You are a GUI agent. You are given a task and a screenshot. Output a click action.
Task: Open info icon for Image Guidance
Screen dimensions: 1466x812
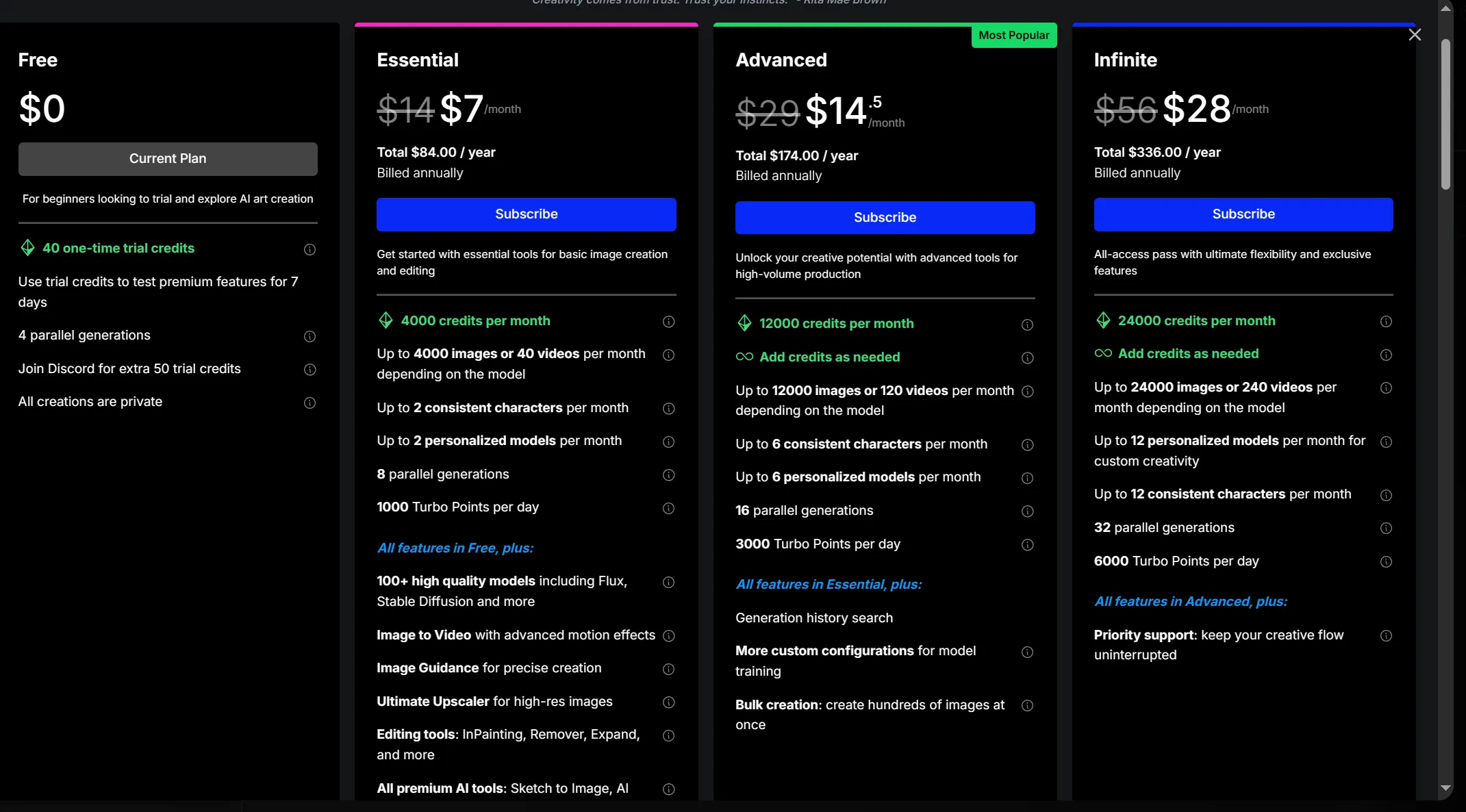[x=669, y=669]
